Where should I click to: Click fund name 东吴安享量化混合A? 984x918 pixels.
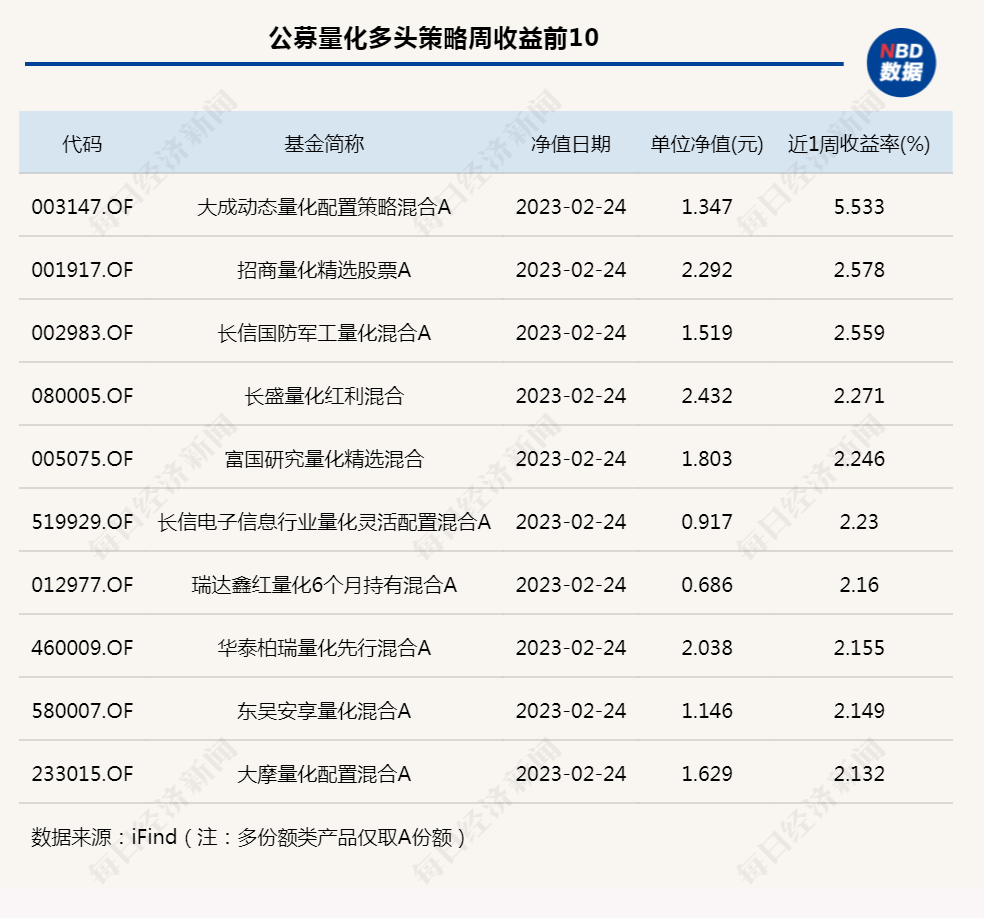(x=324, y=711)
